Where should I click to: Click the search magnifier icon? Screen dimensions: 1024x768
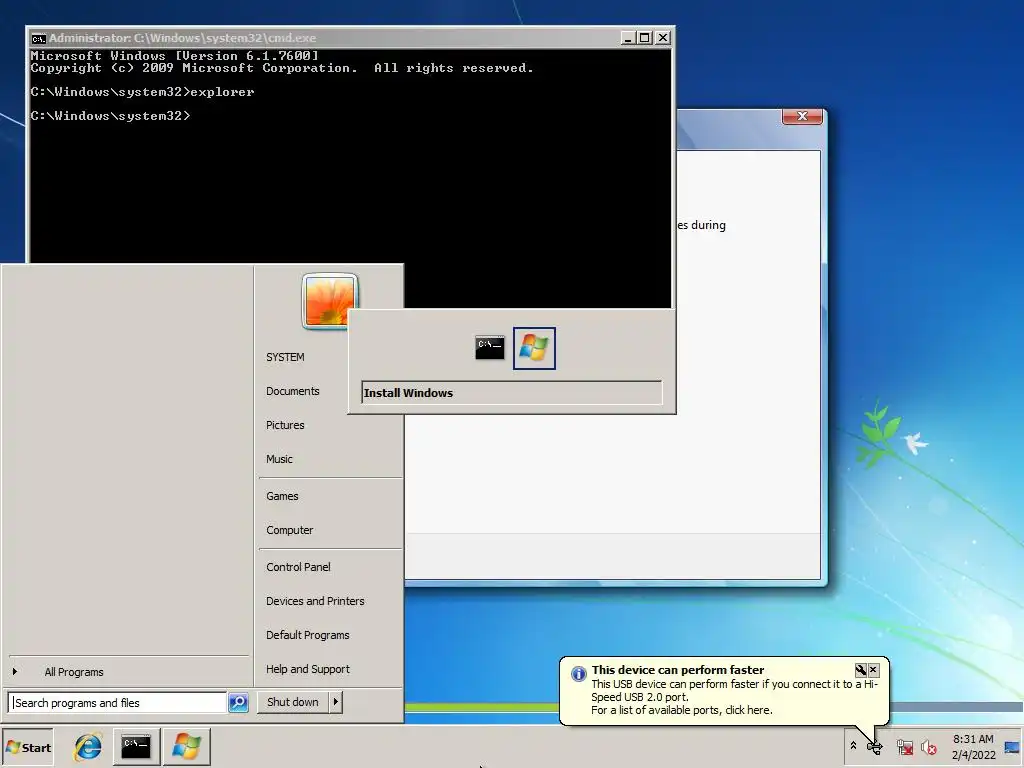(238, 703)
